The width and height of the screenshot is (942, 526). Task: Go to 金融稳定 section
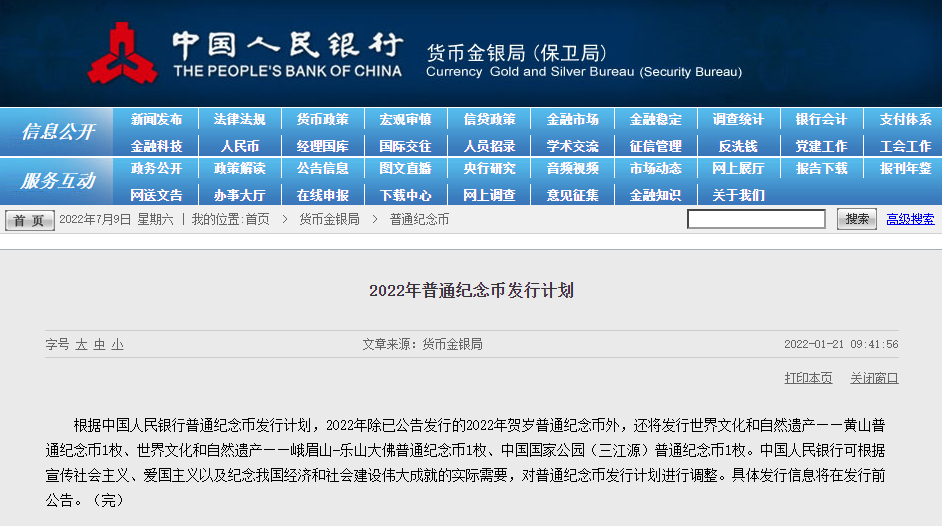pyautogui.click(x=655, y=119)
